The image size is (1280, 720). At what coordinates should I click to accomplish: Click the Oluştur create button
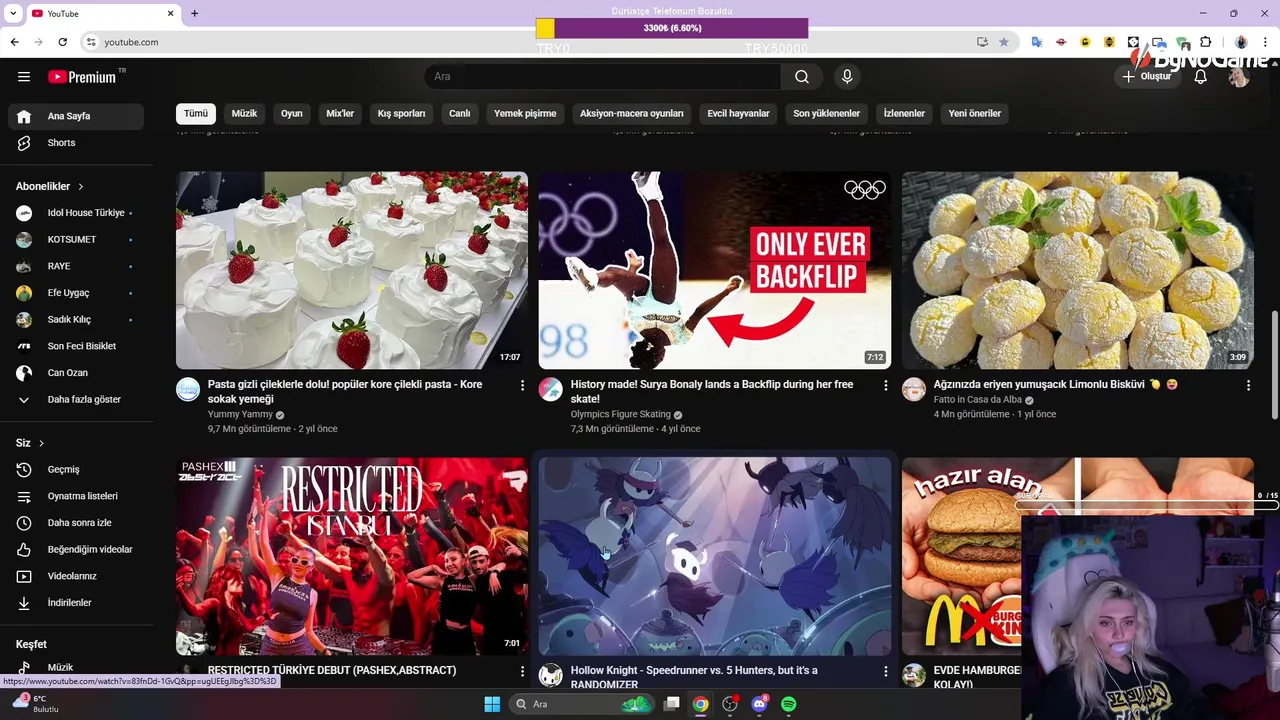pos(1147,77)
